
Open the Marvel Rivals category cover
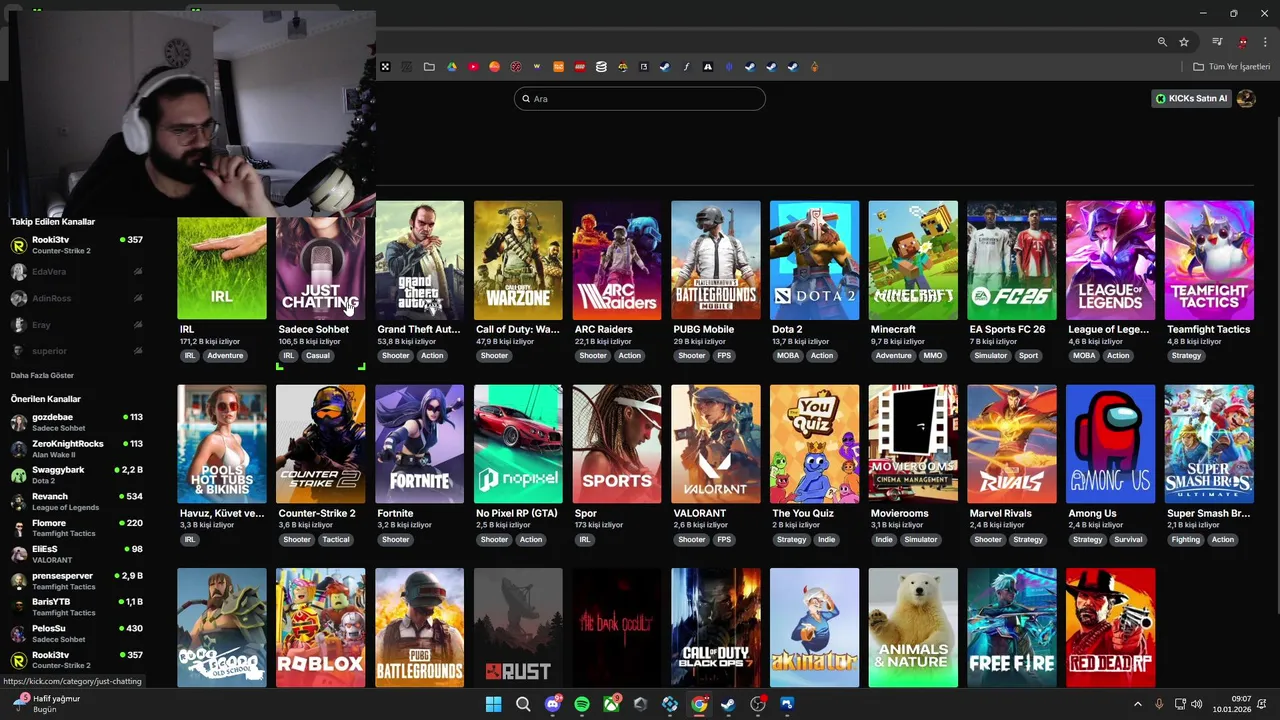1012,444
